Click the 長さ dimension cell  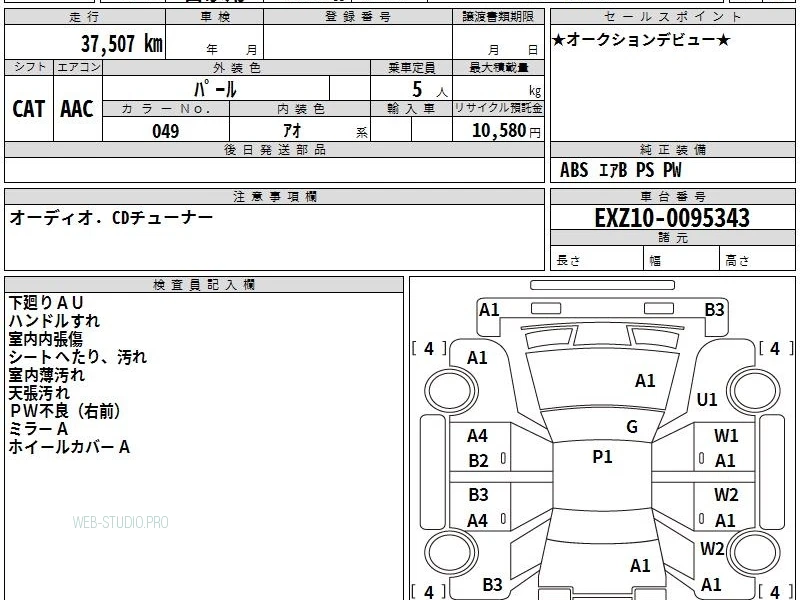597,260
